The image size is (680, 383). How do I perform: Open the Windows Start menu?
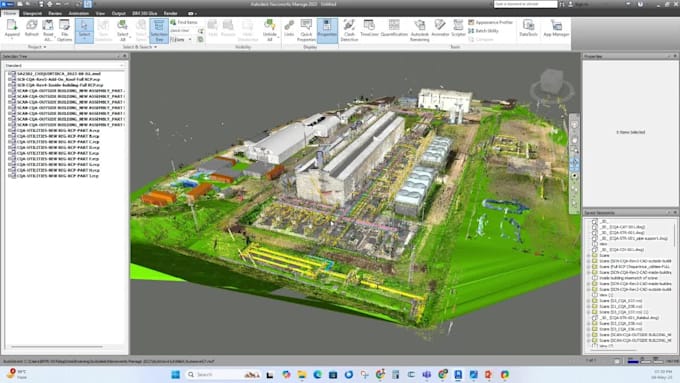[x=176, y=374]
